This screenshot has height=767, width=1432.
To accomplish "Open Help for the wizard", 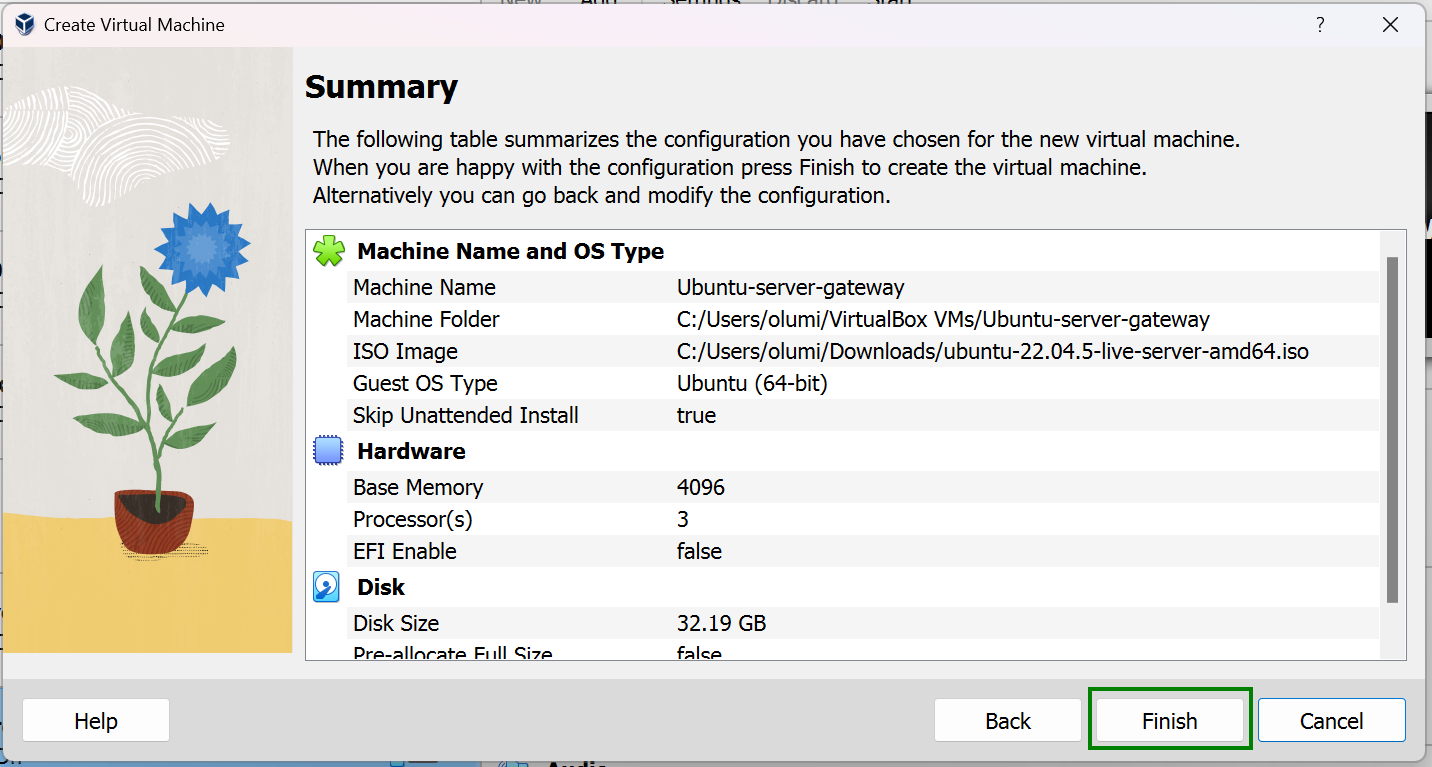I will coord(96,720).
